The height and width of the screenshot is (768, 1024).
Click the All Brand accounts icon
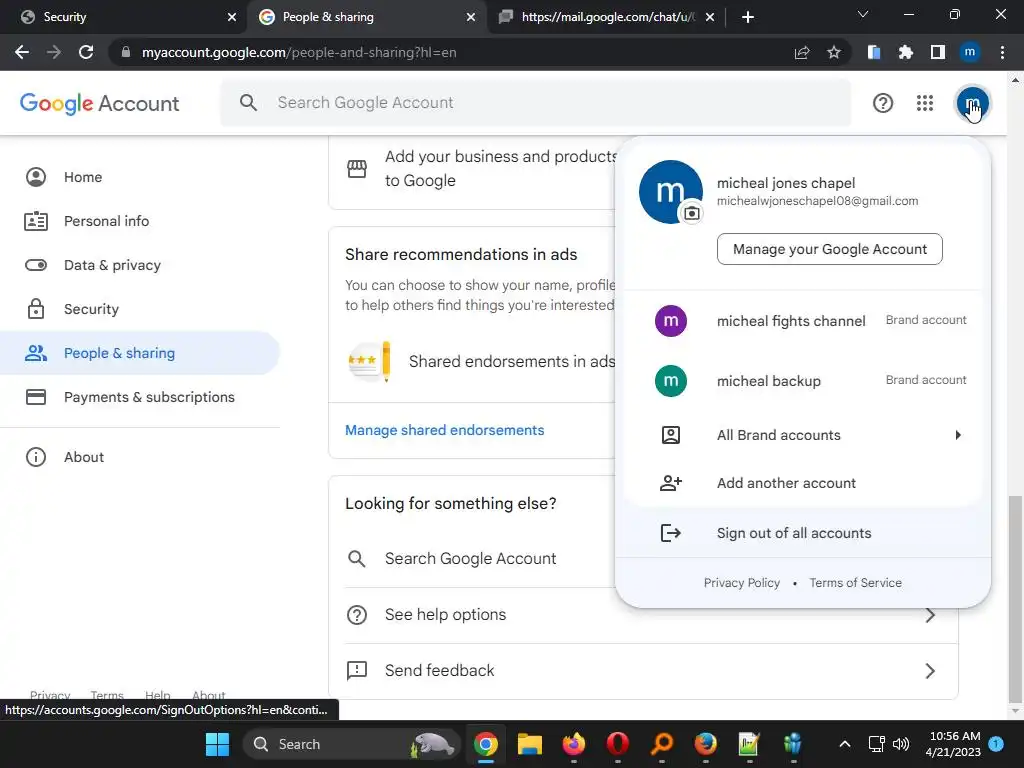671,435
